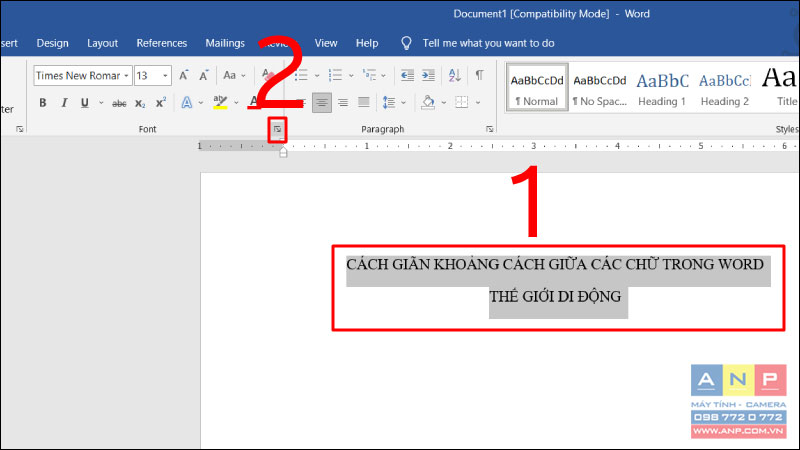The width and height of the screenshot is (800, 450).
Task: Open the Numbering list dropdown arrow
Action: (x=351, y=76)
